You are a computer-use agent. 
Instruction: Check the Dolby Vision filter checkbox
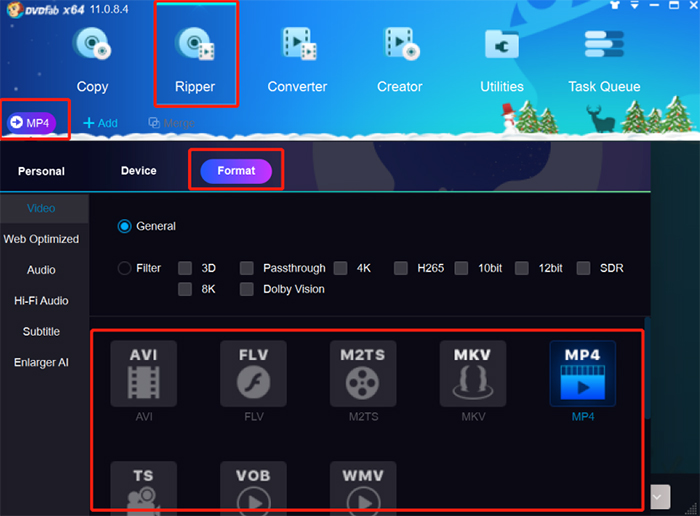point(246,289)
